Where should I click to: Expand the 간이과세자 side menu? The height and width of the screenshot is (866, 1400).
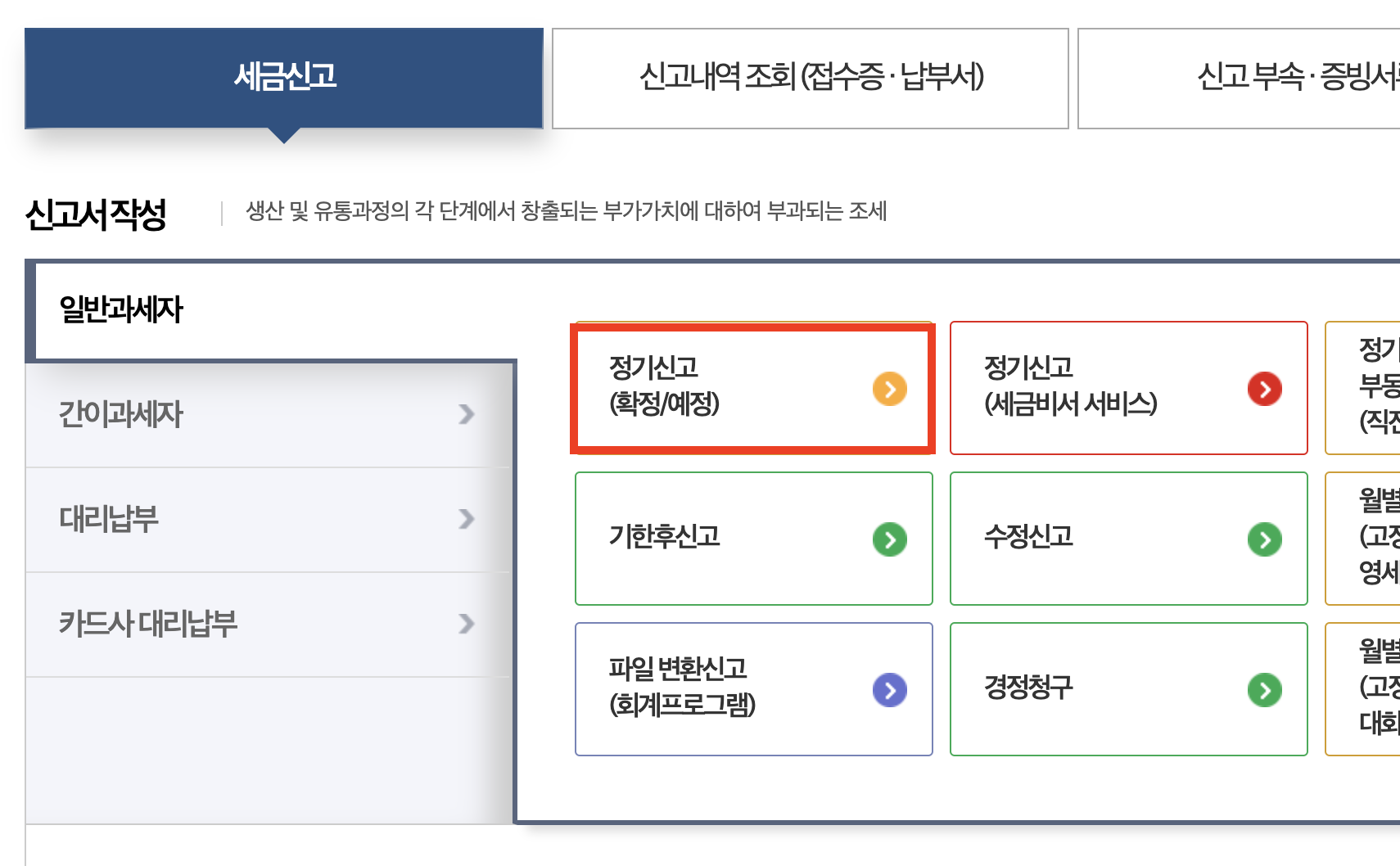[x=266, y=414]
